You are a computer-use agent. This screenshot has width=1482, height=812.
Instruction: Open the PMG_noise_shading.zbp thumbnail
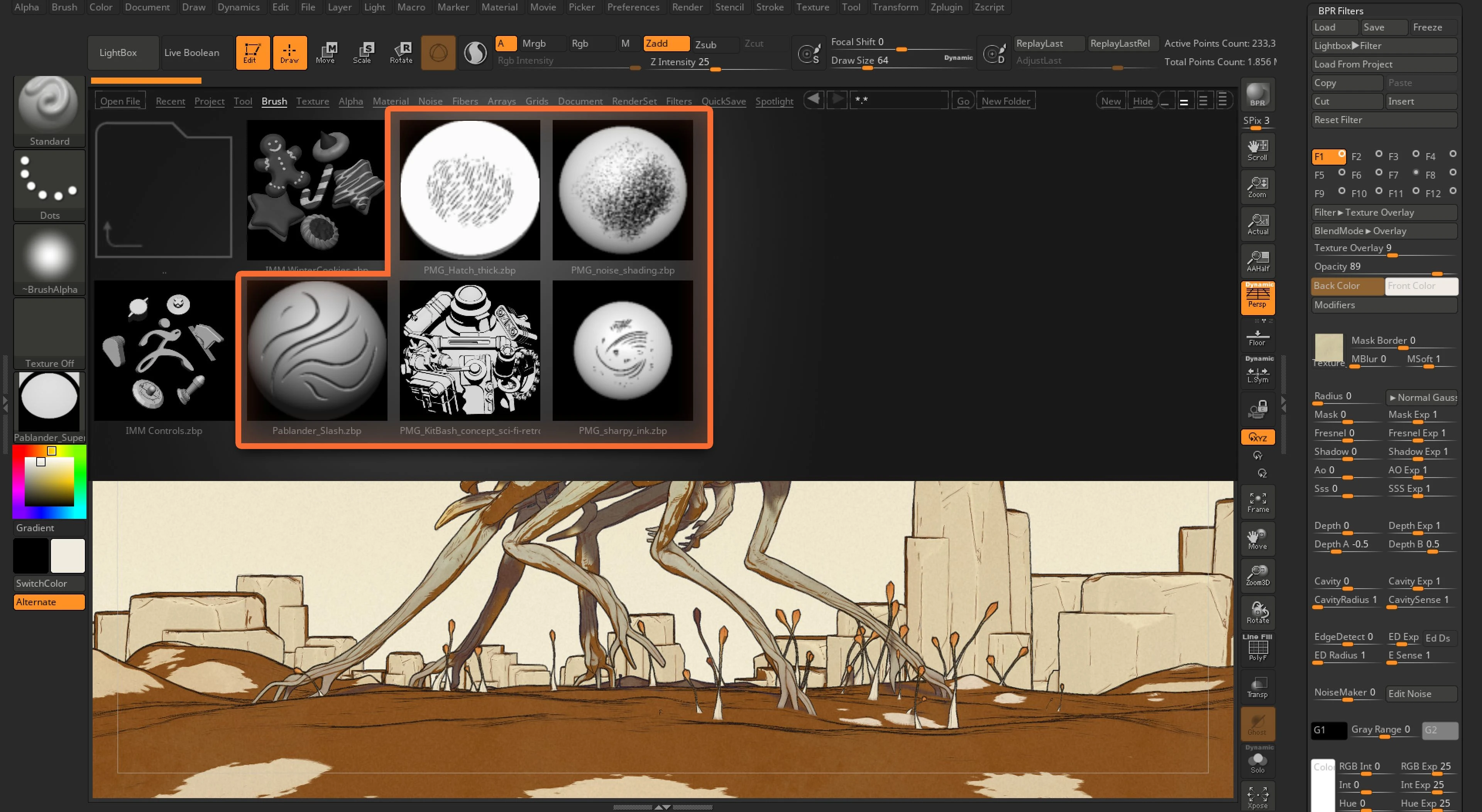(x=623, y=190)
